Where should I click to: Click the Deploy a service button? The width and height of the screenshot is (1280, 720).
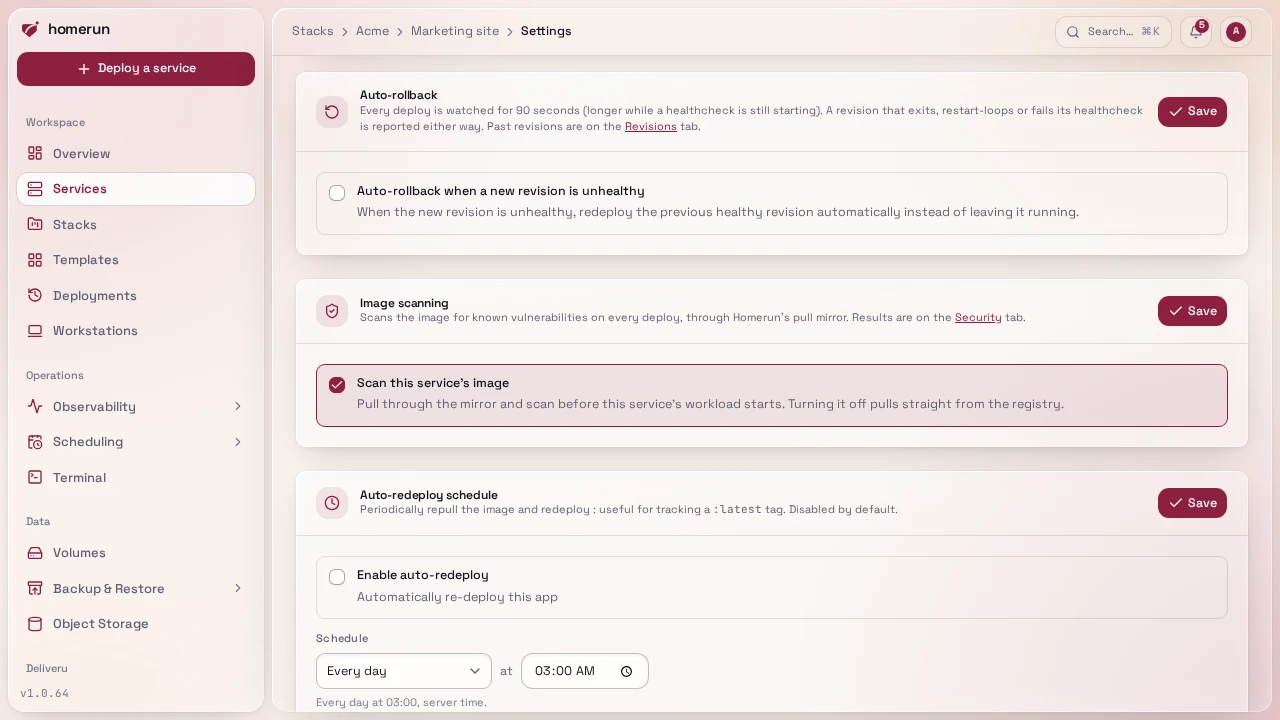pyautogui.click(x=136, y=69)
